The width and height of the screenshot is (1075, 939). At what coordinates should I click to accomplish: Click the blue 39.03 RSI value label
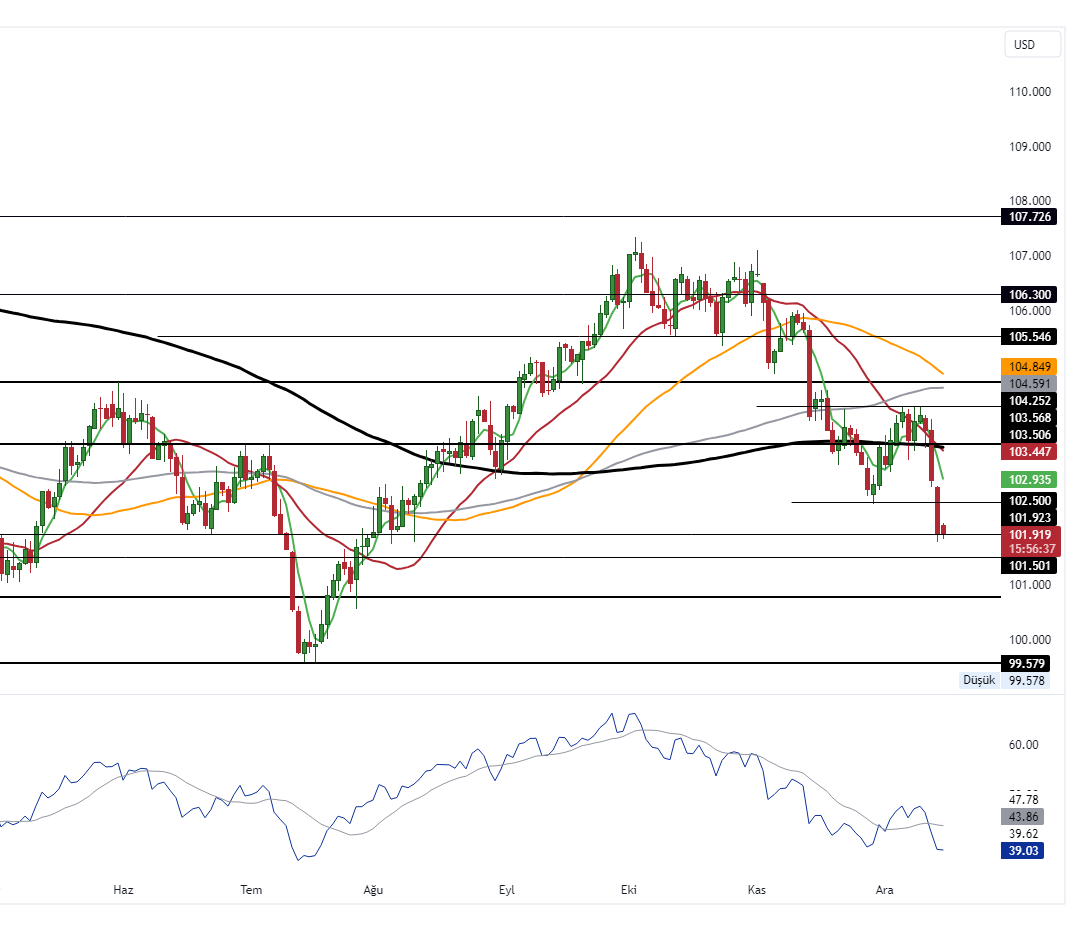1024,851
